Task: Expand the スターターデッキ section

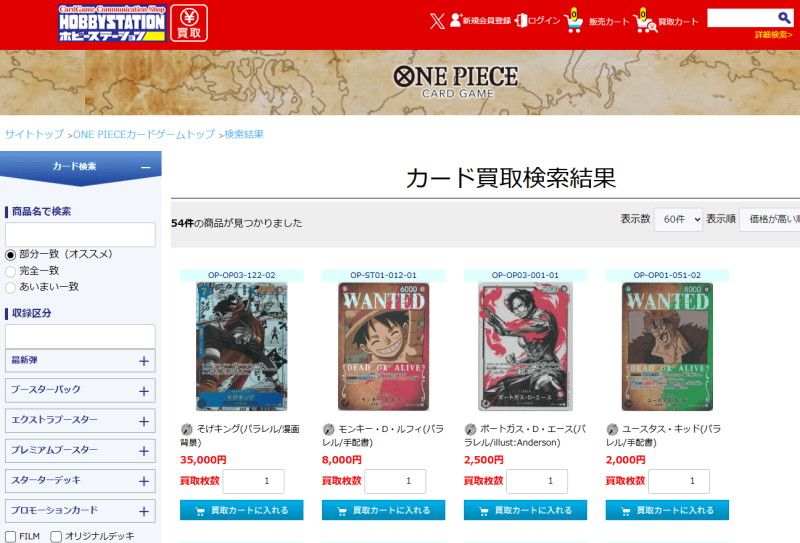Action: pos(80,481)
